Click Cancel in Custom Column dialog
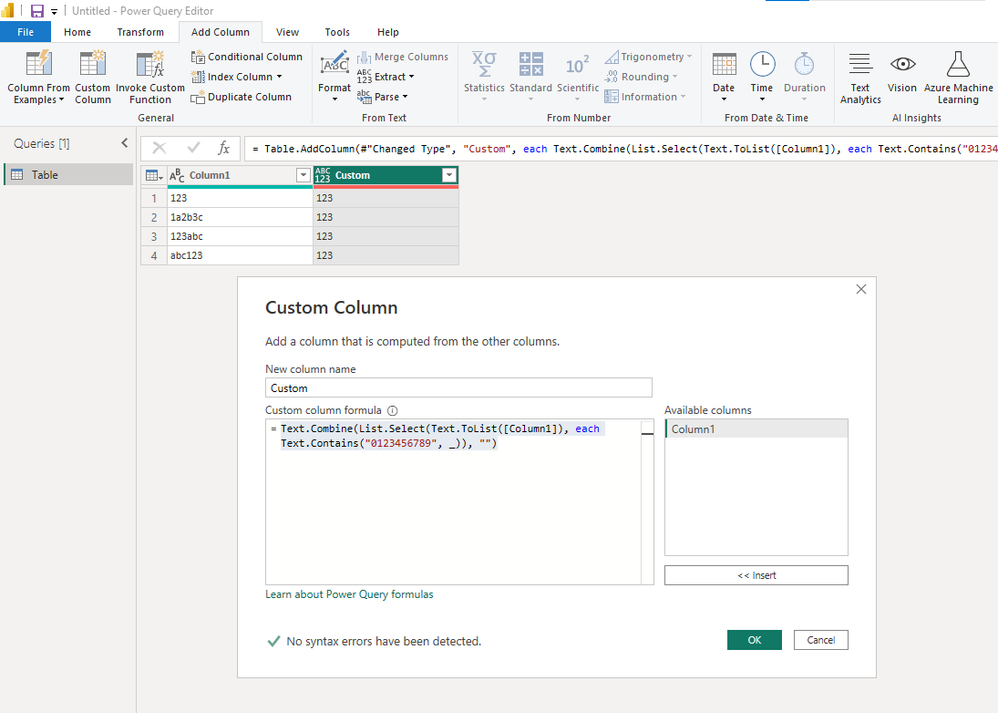The width and height of the screenshot is (998, 713). [820, 640]
